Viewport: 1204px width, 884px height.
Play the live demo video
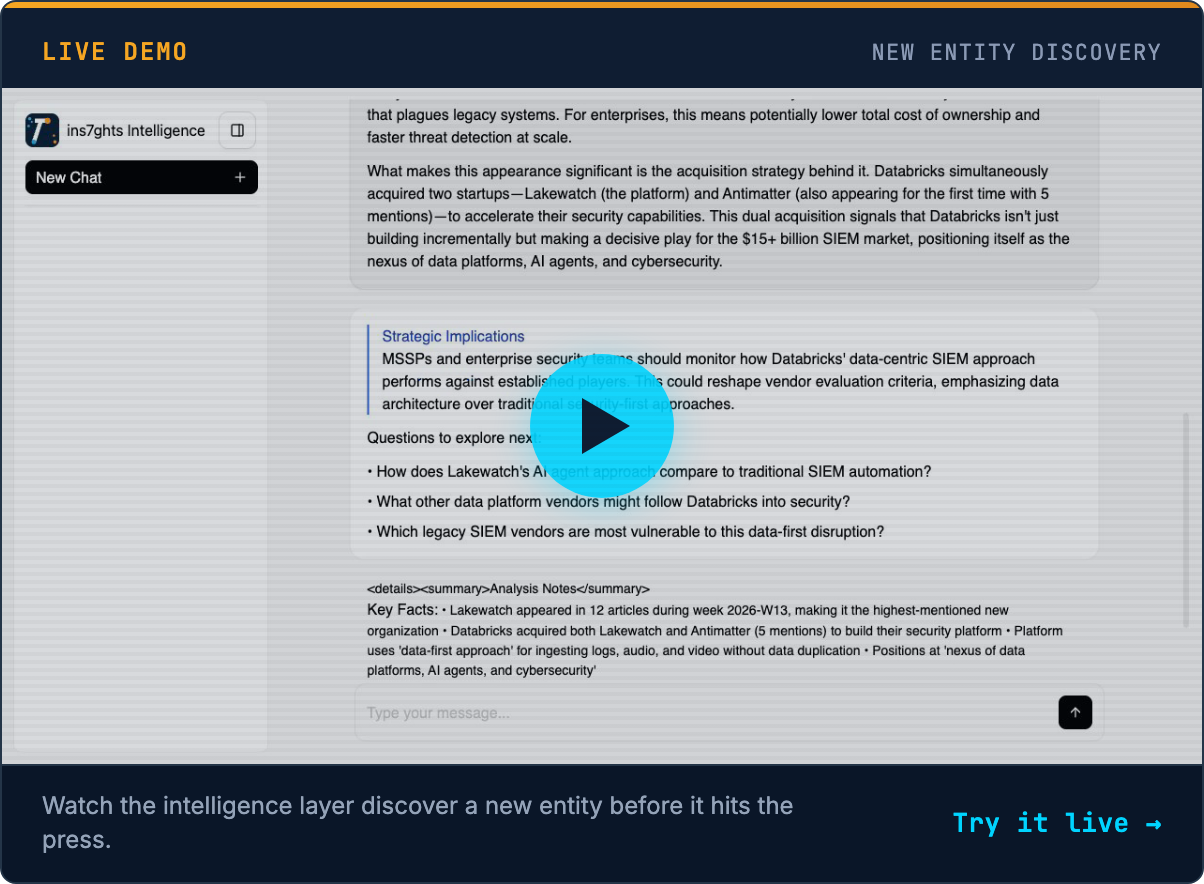click(602, 426)
